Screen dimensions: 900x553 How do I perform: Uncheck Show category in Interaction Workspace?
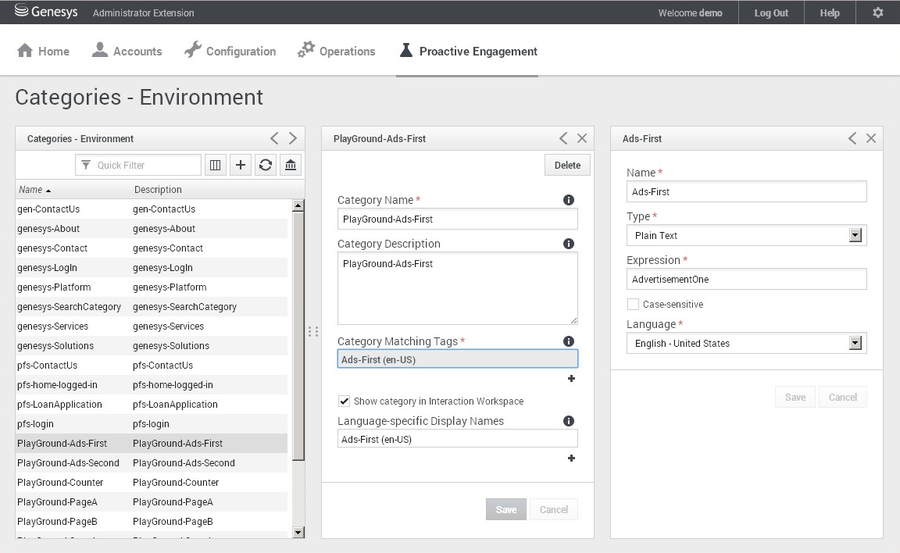[344, 401]
